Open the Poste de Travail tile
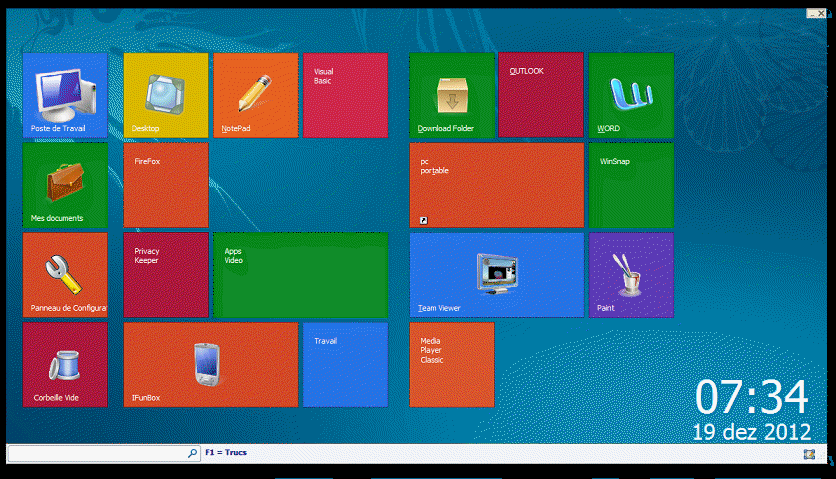The height and width of the screenshot is (479, 836). (x=65, y=95)
